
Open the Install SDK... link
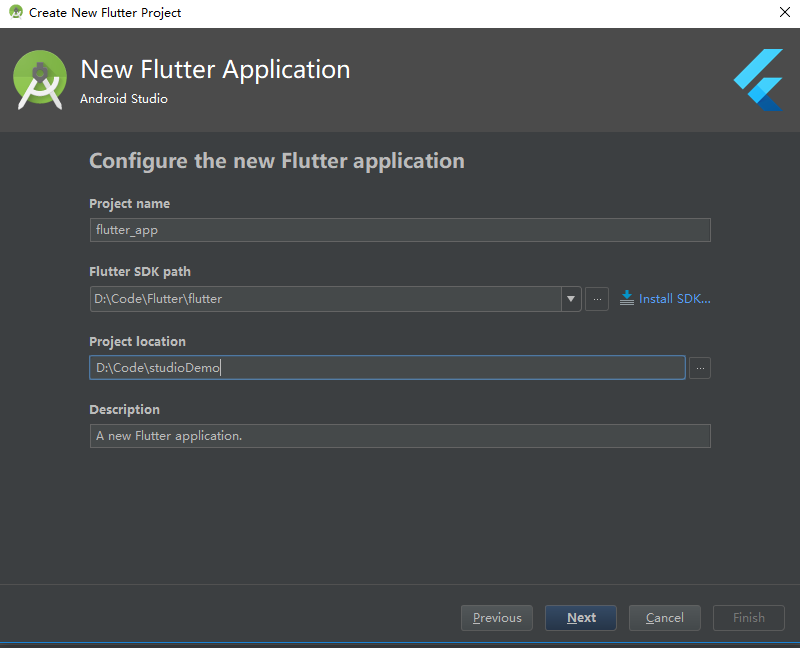[674, 298]
